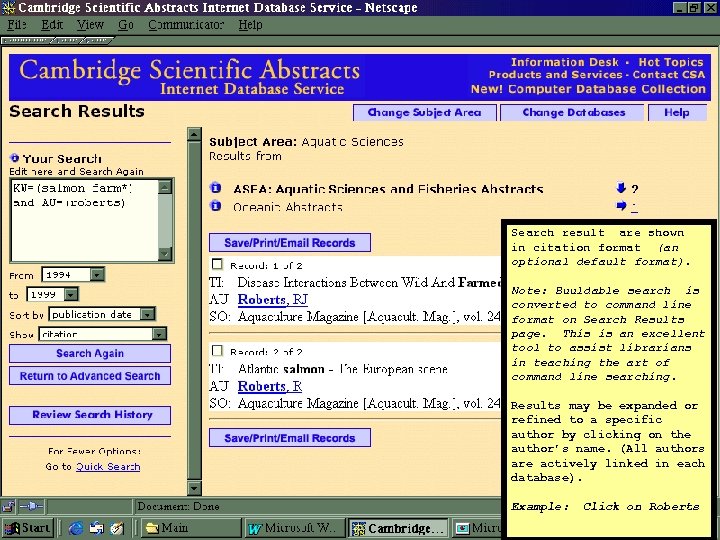Click the left frame scrollbar down arrow

coord(195,488)
